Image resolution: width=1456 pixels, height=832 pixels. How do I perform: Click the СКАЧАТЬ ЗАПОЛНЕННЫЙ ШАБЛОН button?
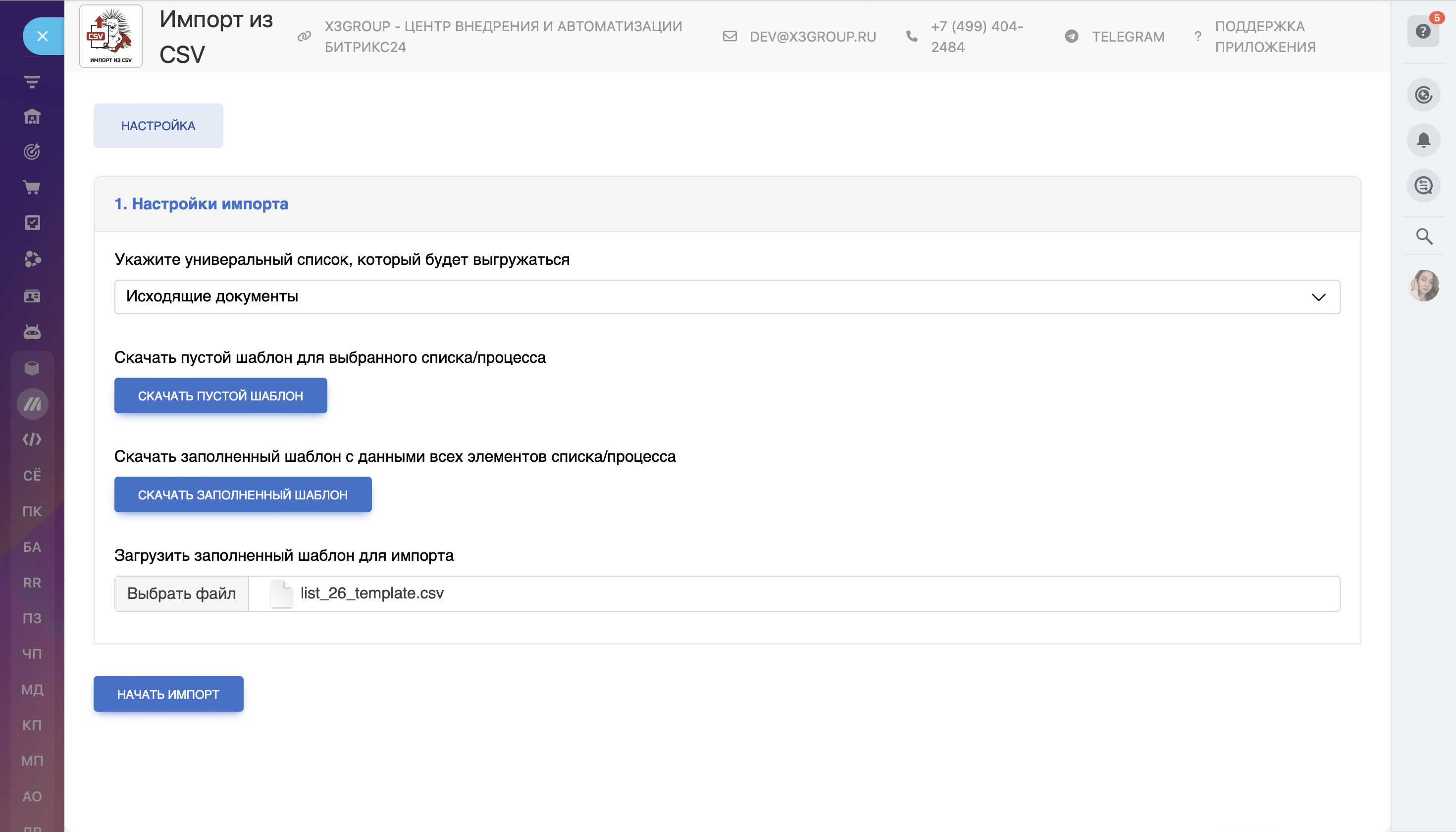click(x=243, y=494)
